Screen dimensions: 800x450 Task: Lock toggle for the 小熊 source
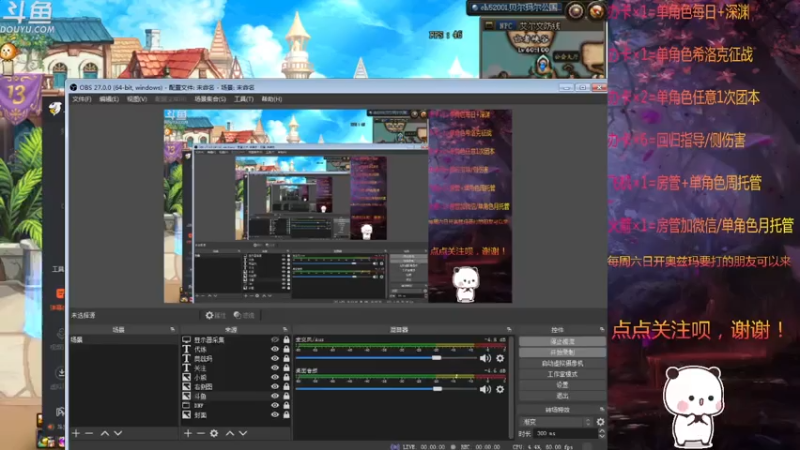(x=286, y=378)
